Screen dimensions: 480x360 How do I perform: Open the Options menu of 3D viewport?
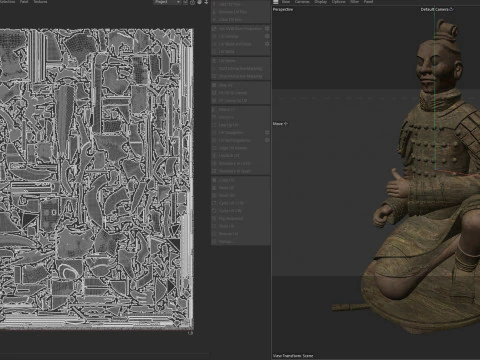click(x=338, y=2)
